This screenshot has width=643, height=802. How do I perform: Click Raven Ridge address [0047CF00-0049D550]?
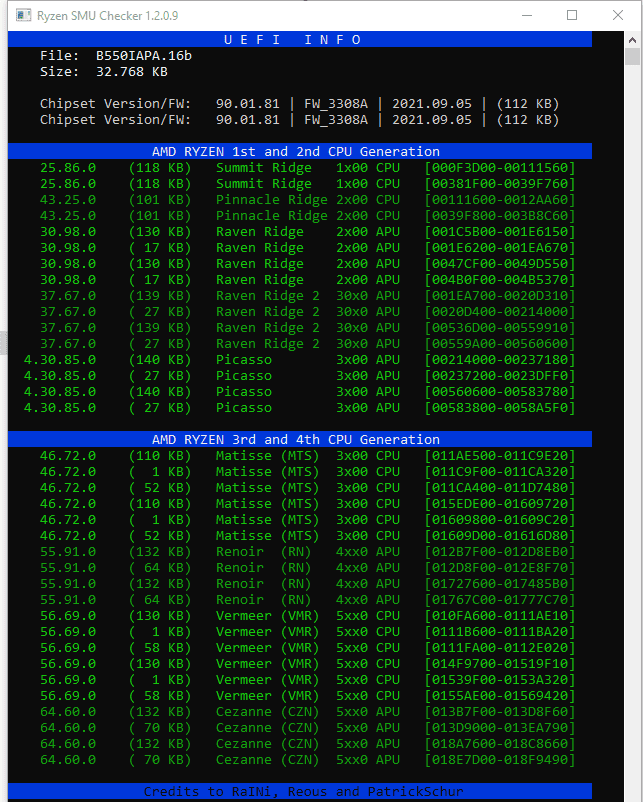(500, 264)
